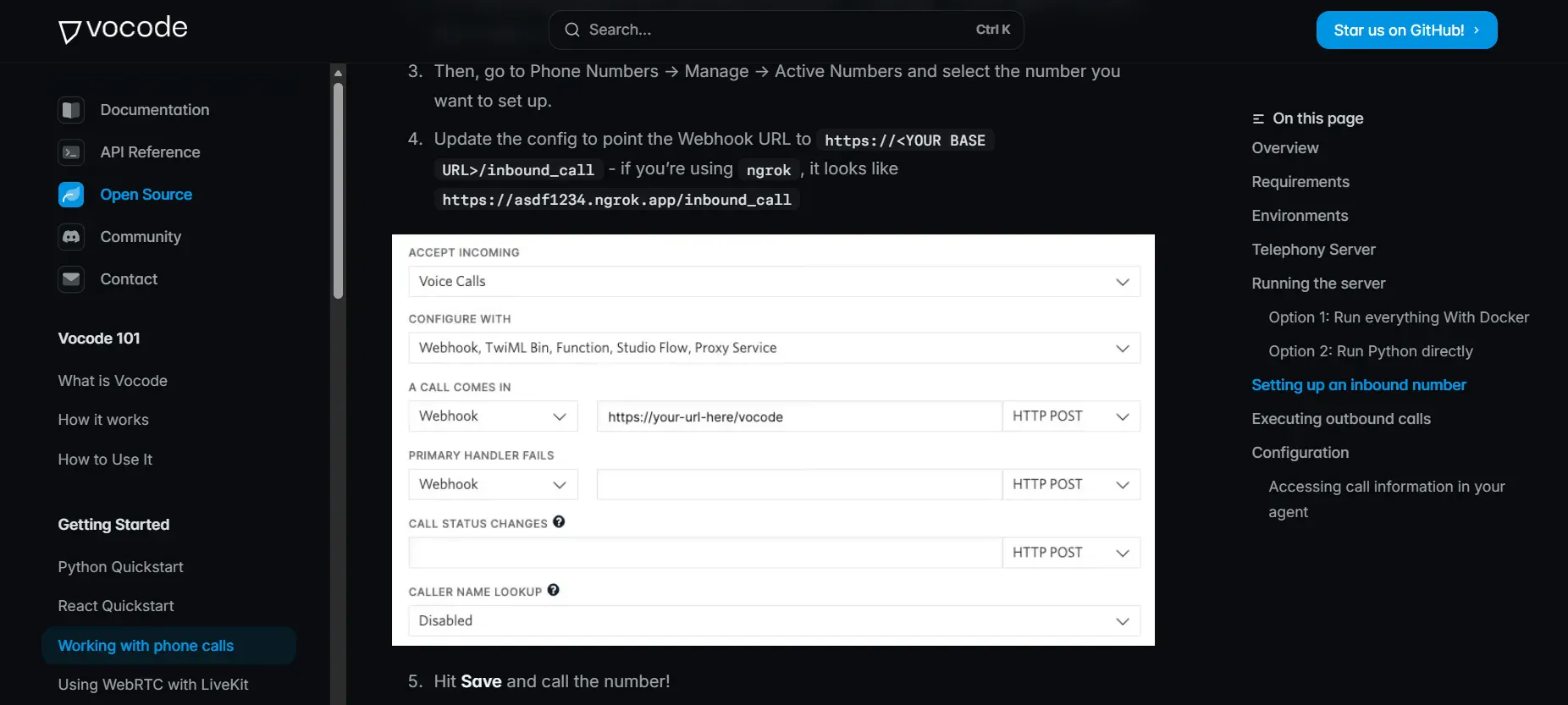The width and height of the screenshot is (1568, 705).
Task: Open the Voice Calls dropdown
Action: tap(774, 282)
